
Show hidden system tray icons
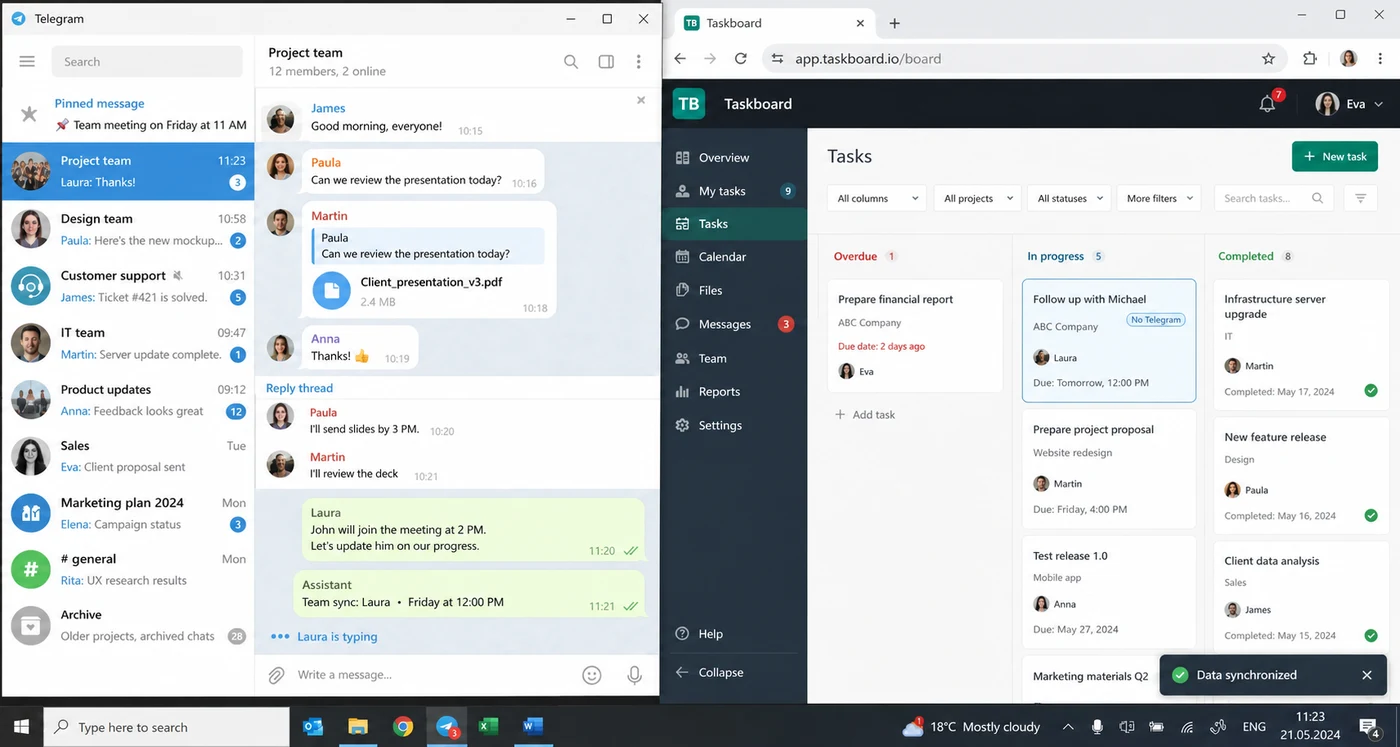point(1068,727)
